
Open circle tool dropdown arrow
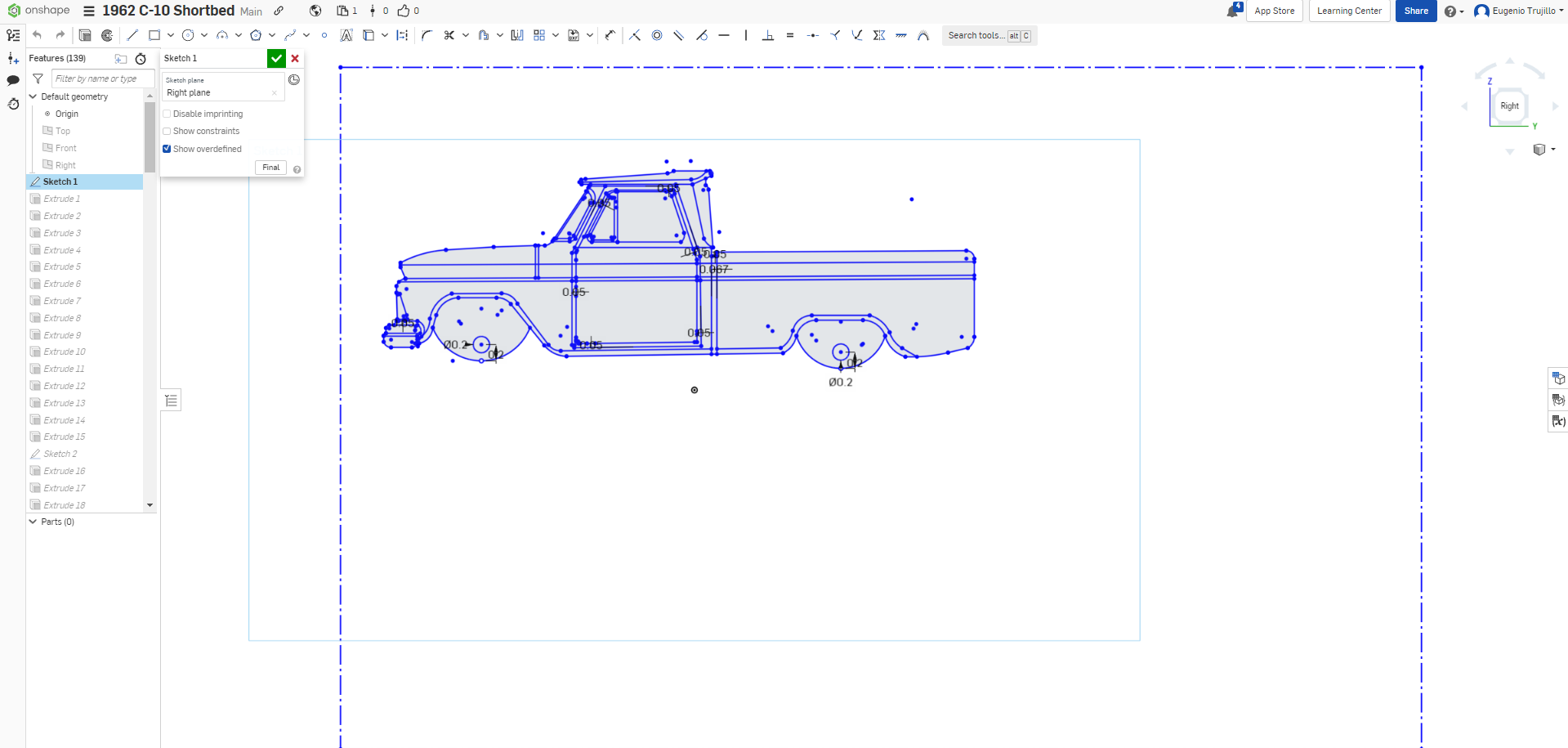[x=204, y=35]
